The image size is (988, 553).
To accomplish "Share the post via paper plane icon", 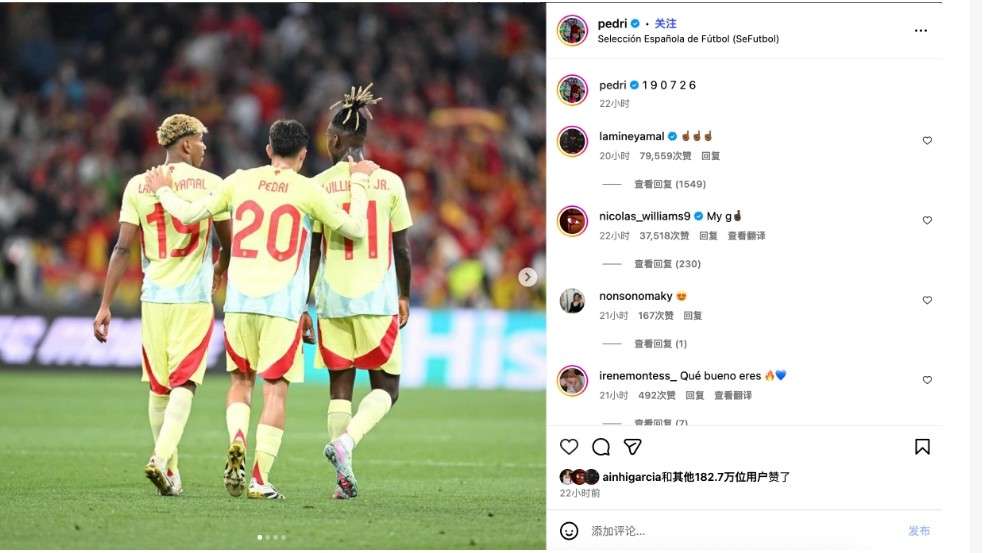I will click(x=632, y=447).
